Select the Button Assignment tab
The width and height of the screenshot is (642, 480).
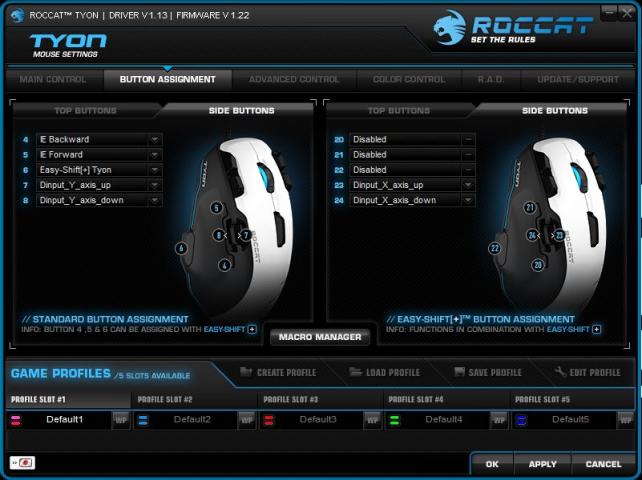[167, 79]
